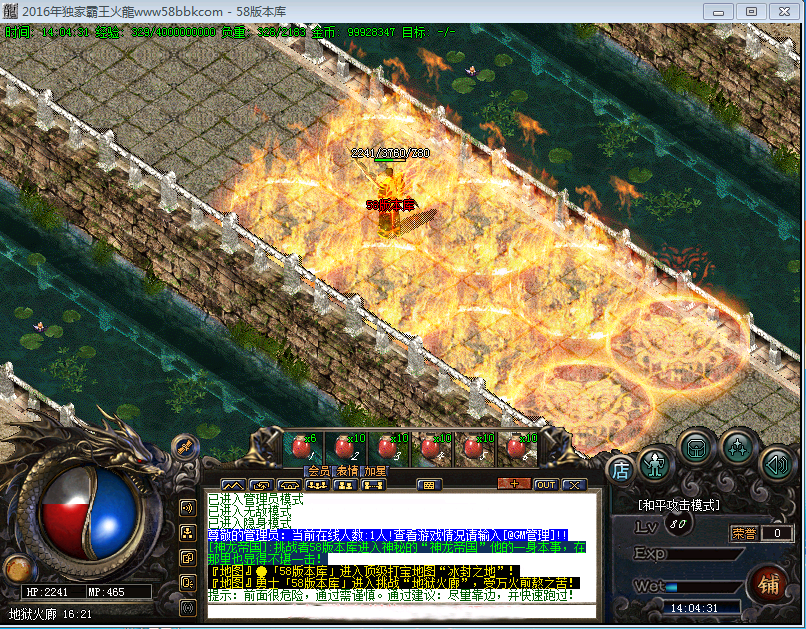Toggle the broadcast signal chat channel icon
The width and height of the screenshot is (806, 629).
pyautogui.click(x=188, y=608)
